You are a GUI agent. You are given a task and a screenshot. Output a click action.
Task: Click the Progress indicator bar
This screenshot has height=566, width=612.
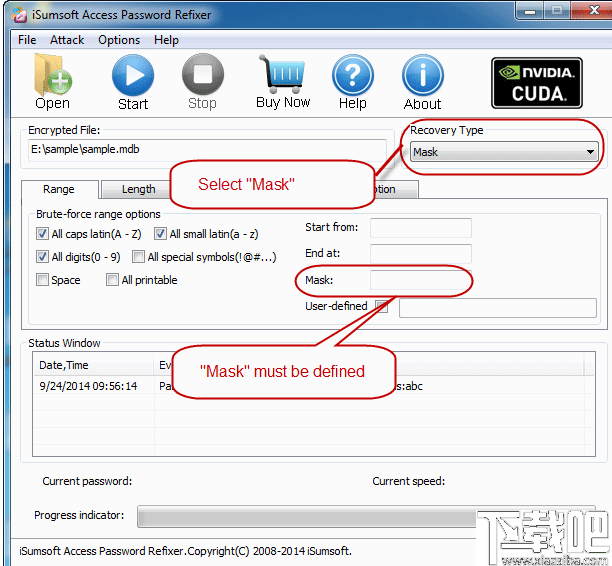tap(366, 516)
